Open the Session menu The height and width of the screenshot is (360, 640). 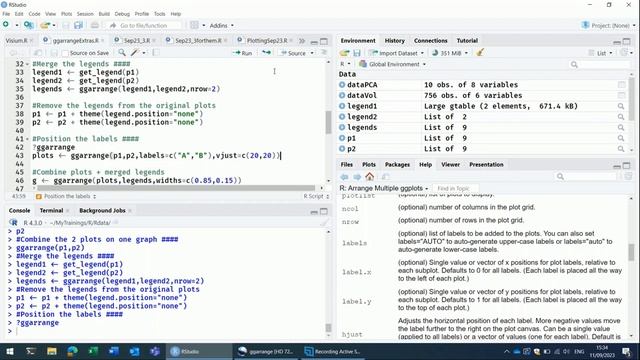[x=85, y=14]
